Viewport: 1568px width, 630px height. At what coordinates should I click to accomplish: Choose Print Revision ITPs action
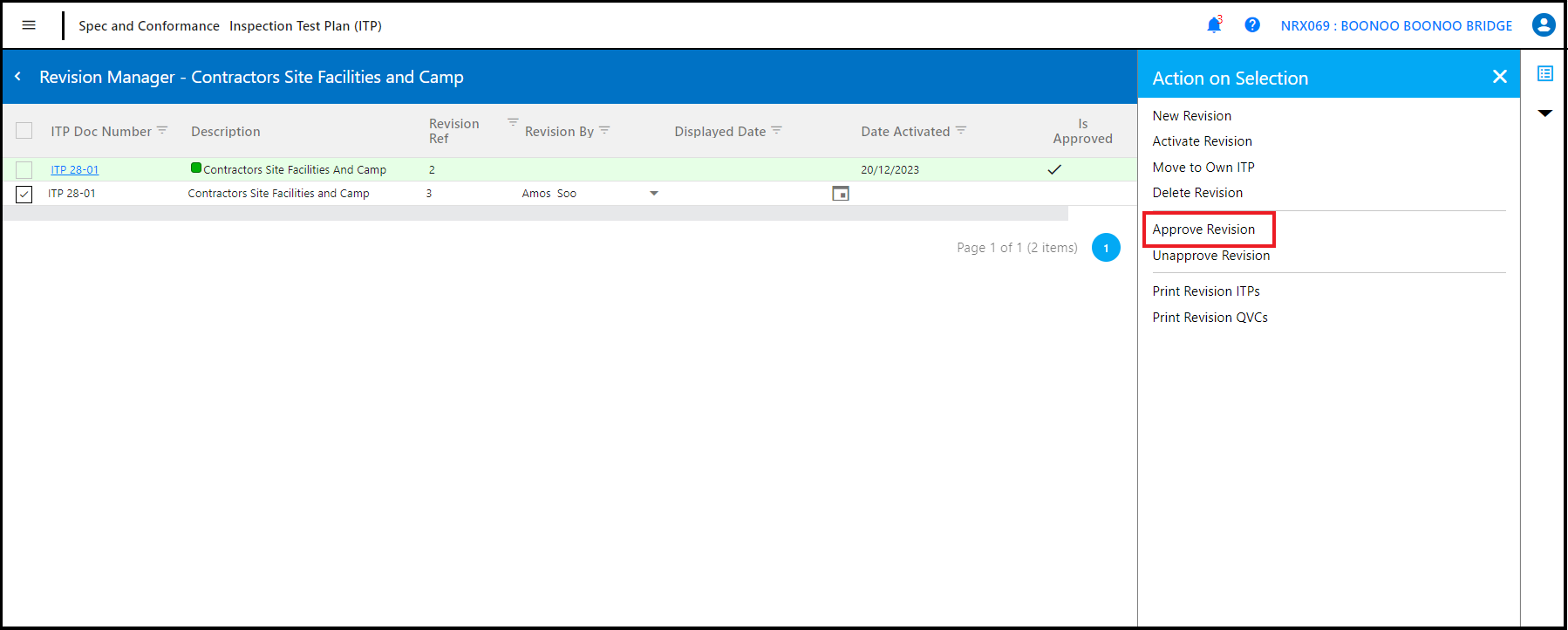point(1206,291)
